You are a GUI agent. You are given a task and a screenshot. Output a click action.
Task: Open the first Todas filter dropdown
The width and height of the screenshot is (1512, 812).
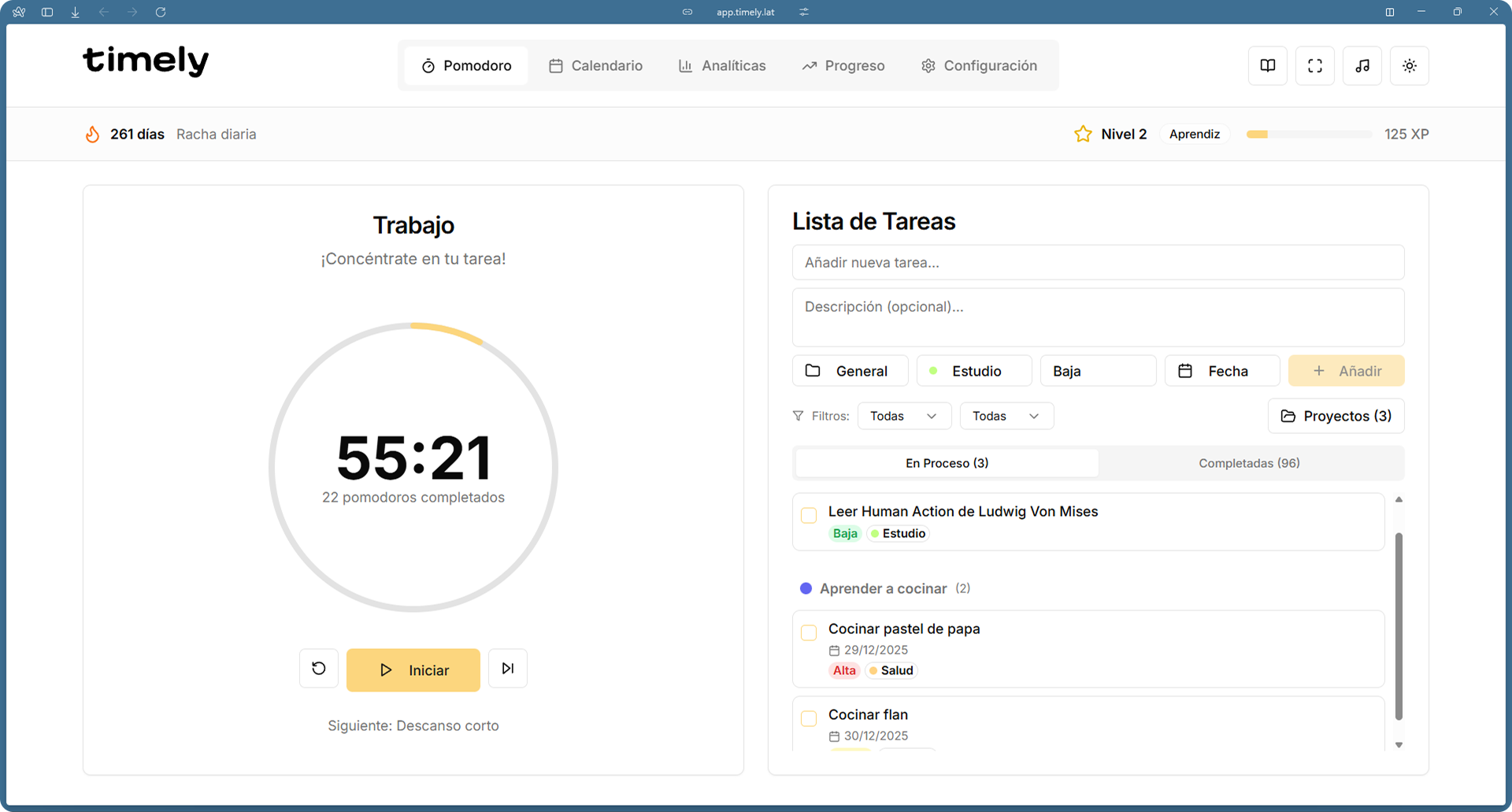coord(904,416)
